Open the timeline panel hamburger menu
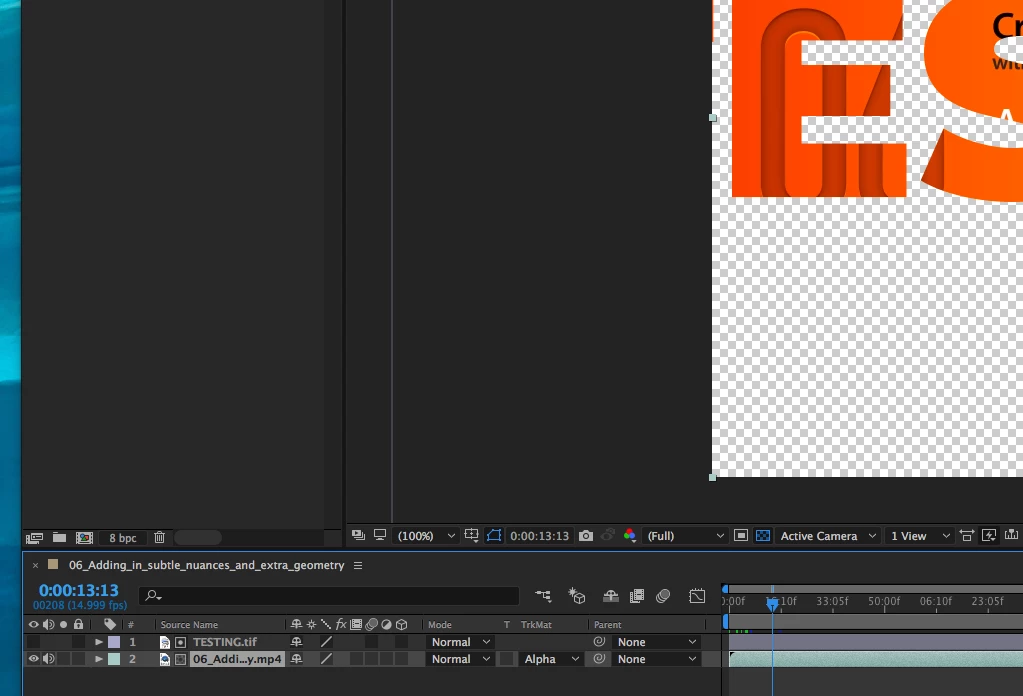 [x=358, y=566]
